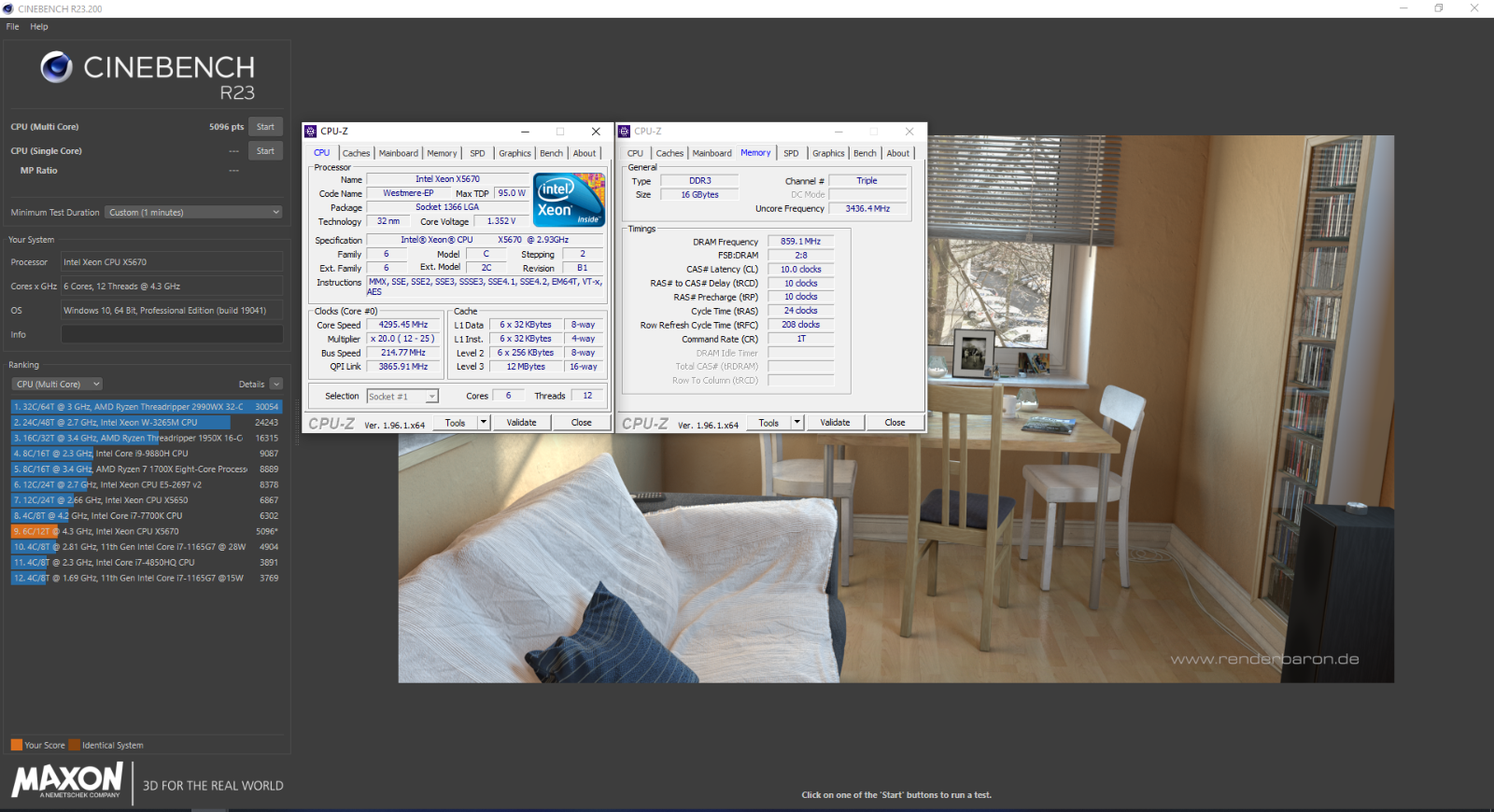Viewport: 1494px width, 812px height.
Task: Open Tools dropdown arrow in right CPU-Z window
Action: (797, 423)
